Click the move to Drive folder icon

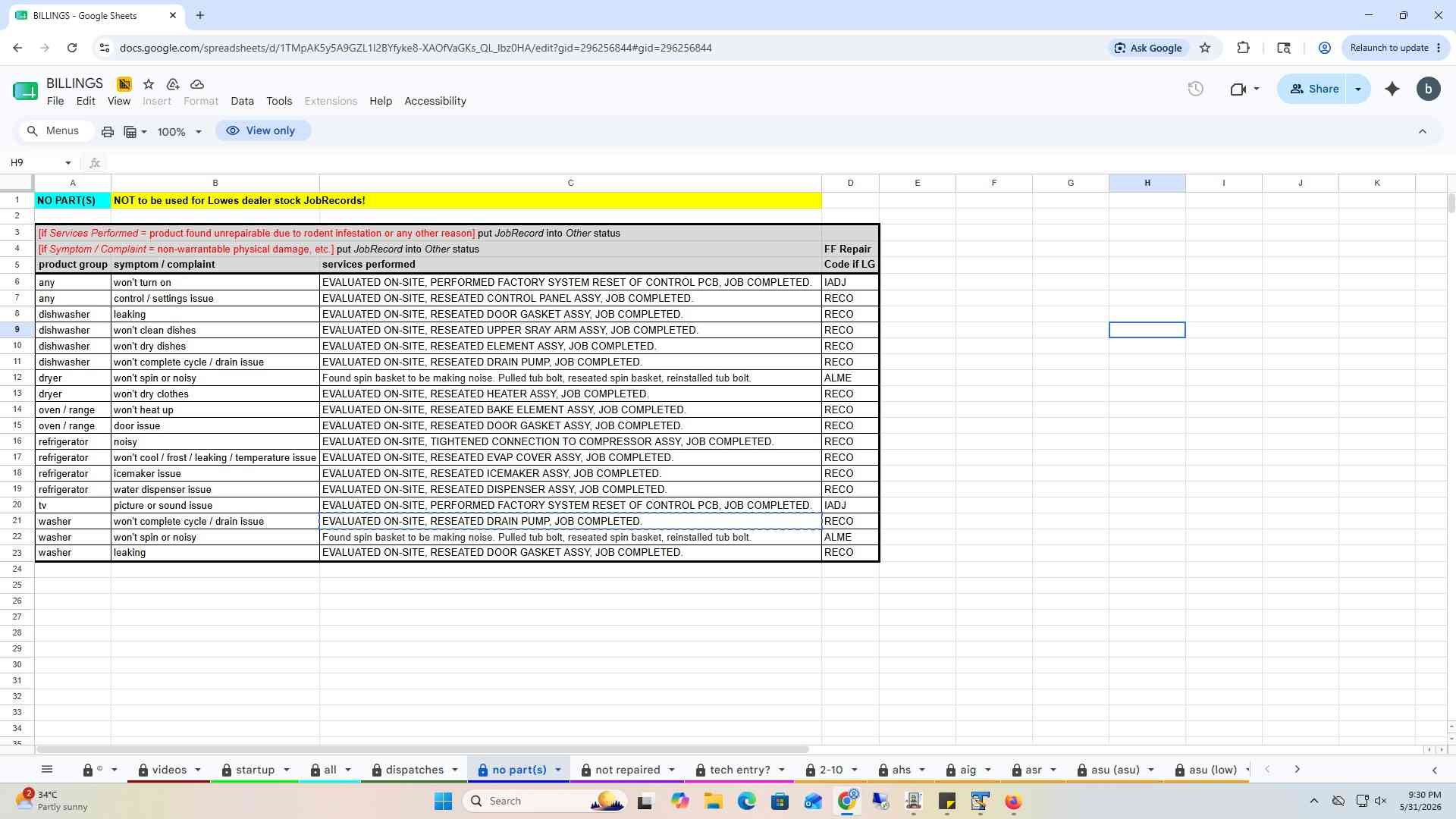coord(173,84)
